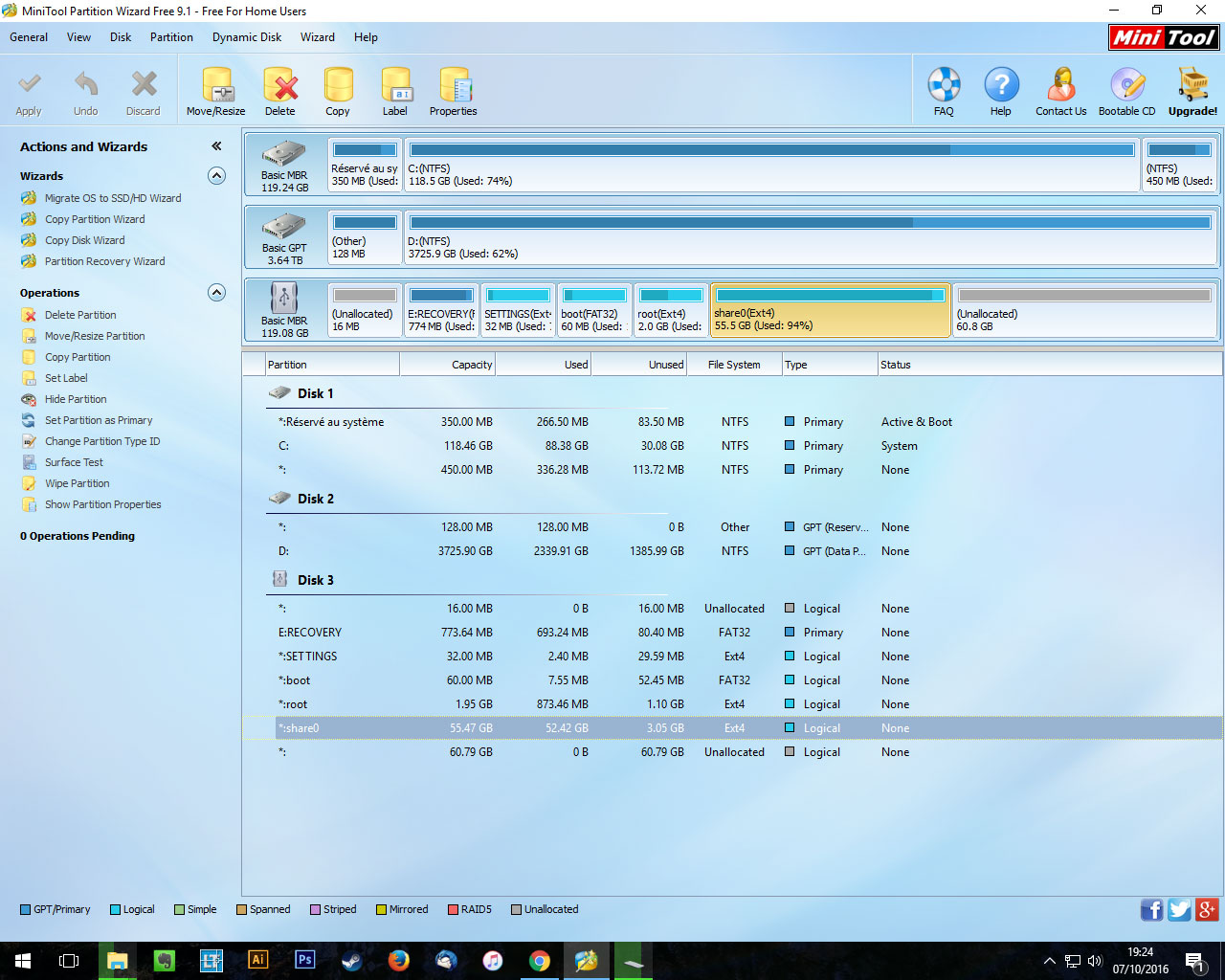Select D:(NTFS) partition bar on Disk 2
1225x980 pixels.
(x=811, y=237)
